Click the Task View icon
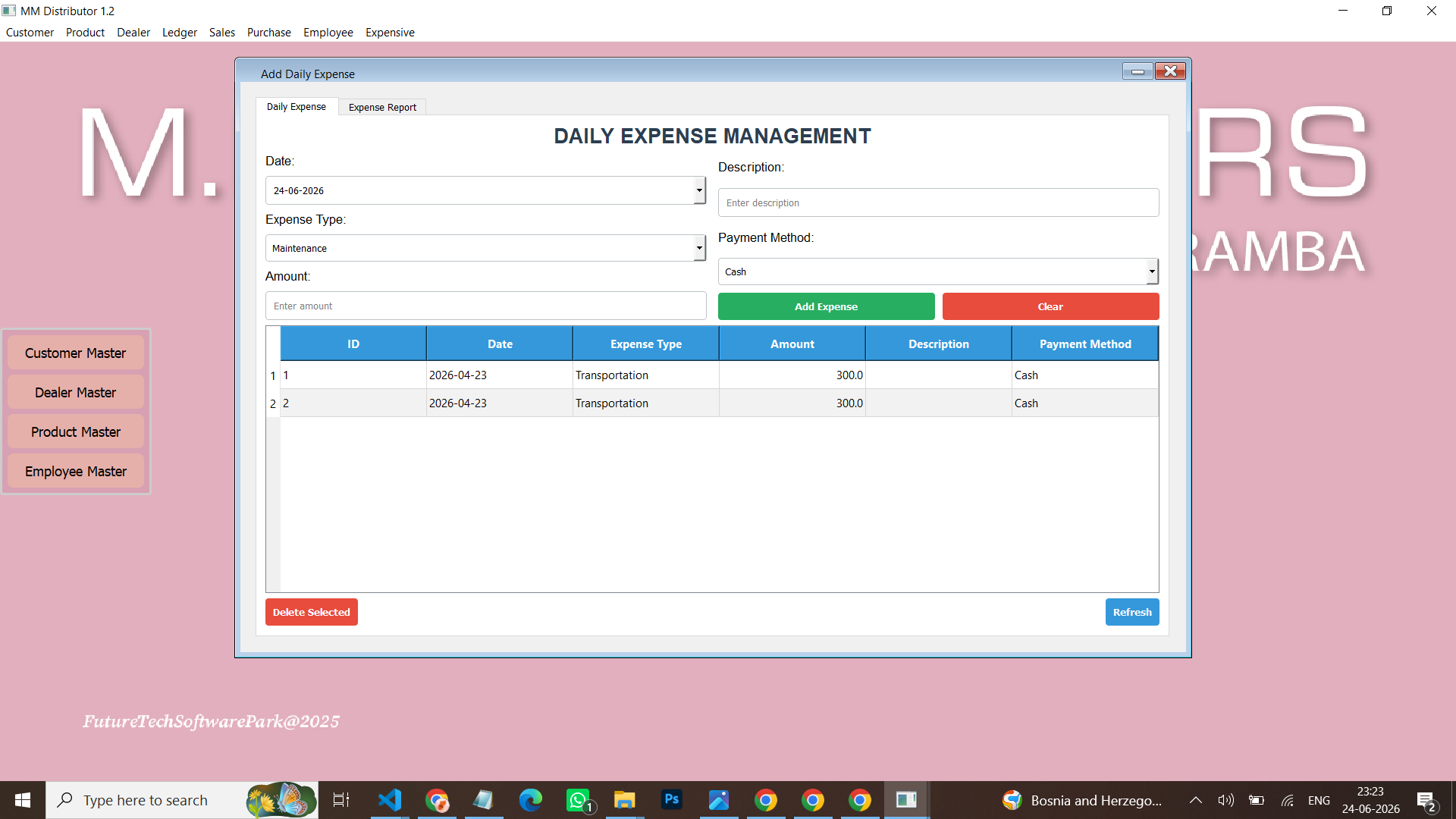The width and height of the screenshot is (1456, 819). click(341, 800)
